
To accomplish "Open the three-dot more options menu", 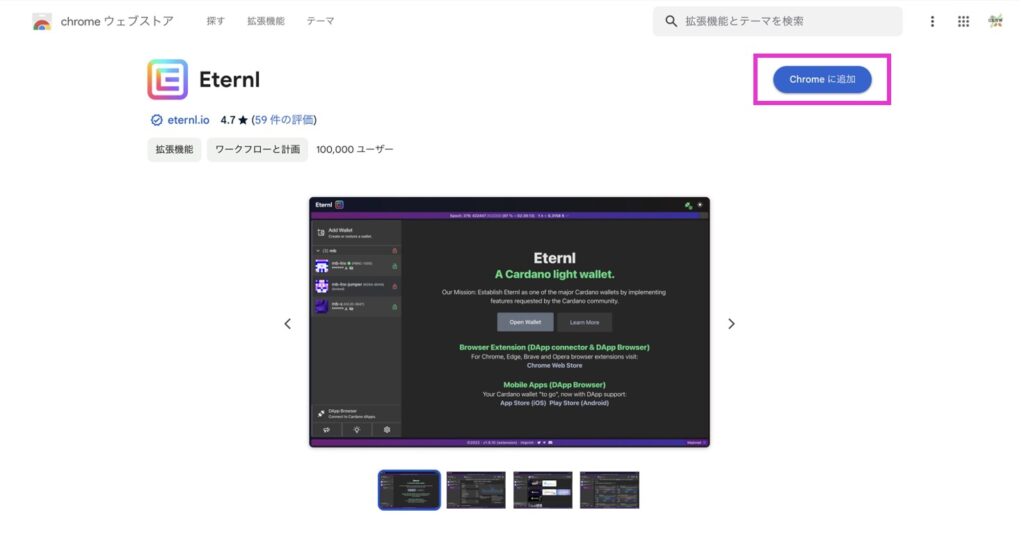I will (932, 22).
